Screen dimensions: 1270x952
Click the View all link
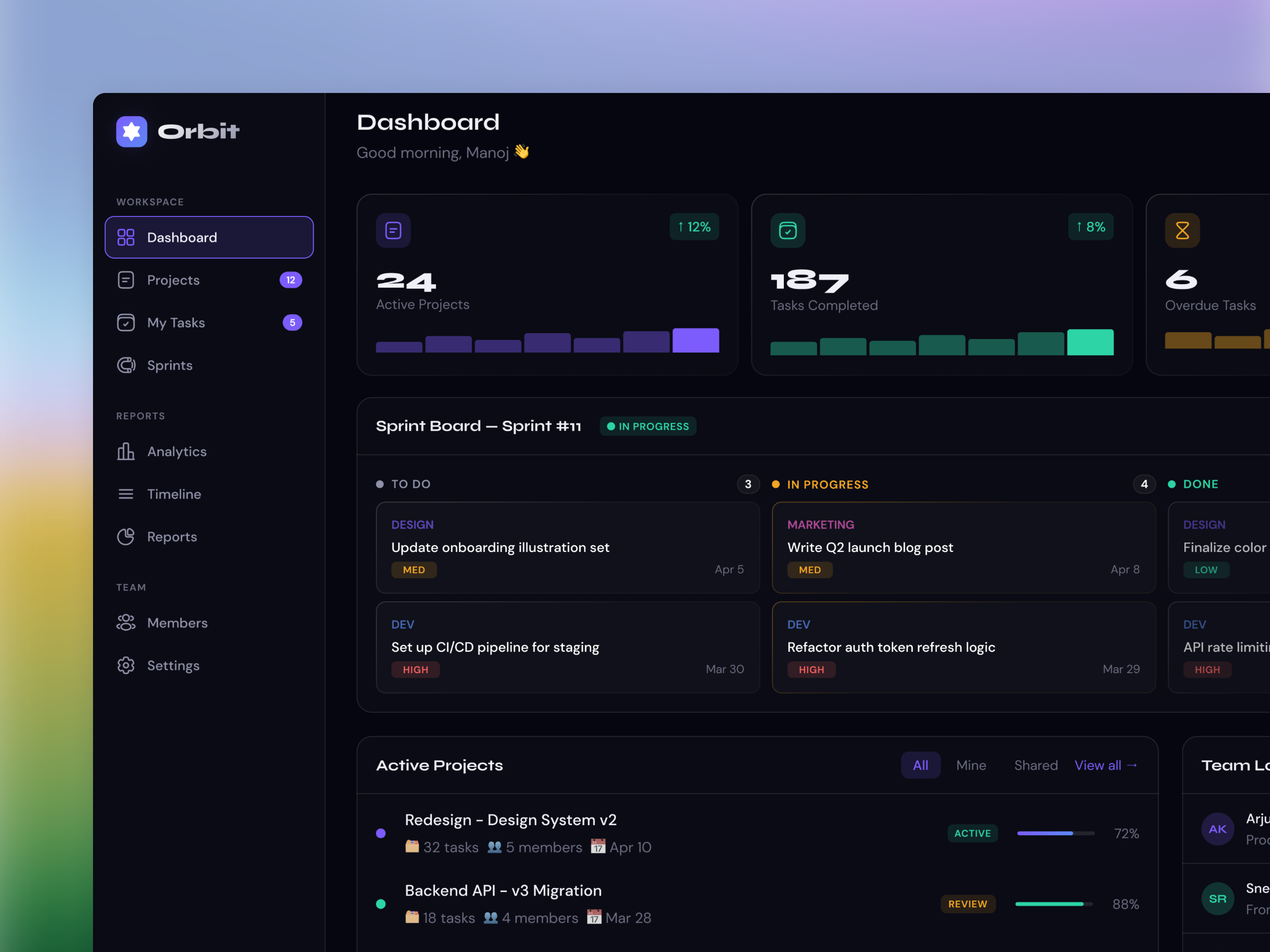[1105, 765]
